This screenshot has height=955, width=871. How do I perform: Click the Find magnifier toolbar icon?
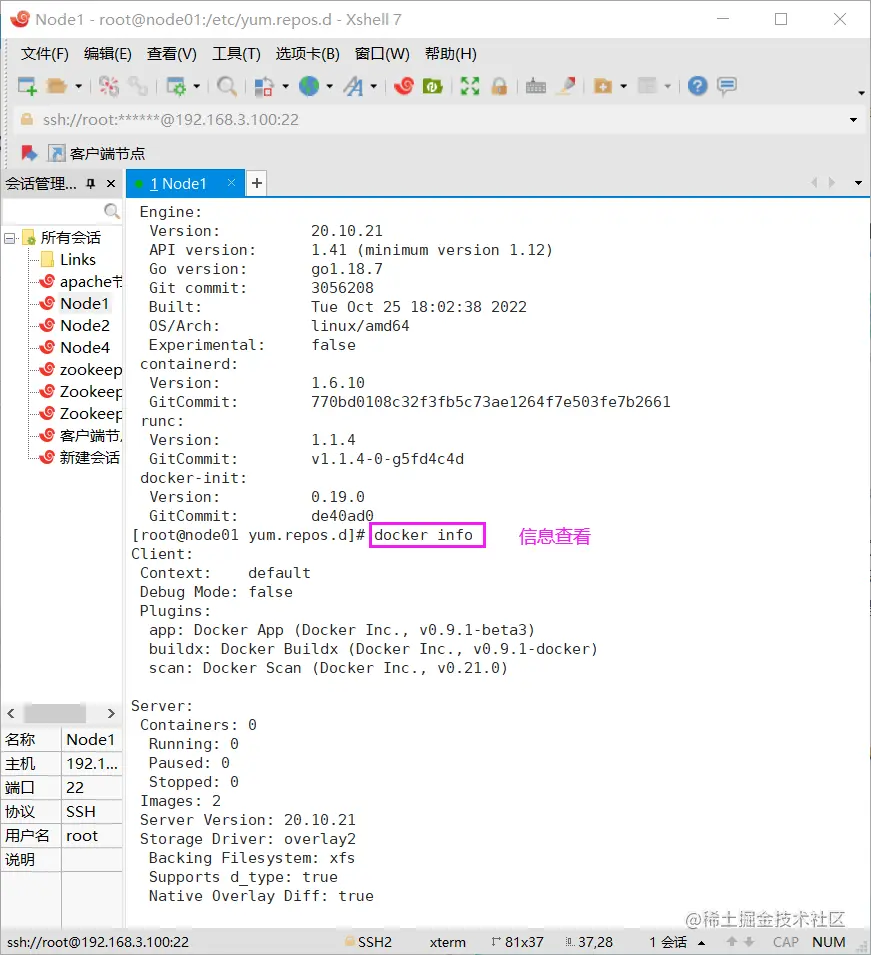(x=227, y=86)
